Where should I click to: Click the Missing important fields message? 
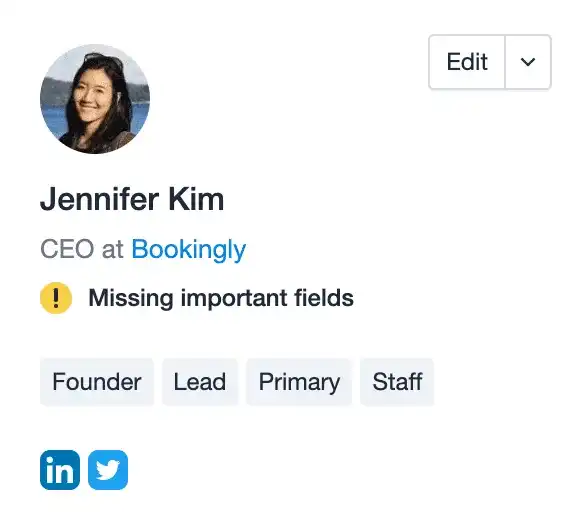[221, 298]
